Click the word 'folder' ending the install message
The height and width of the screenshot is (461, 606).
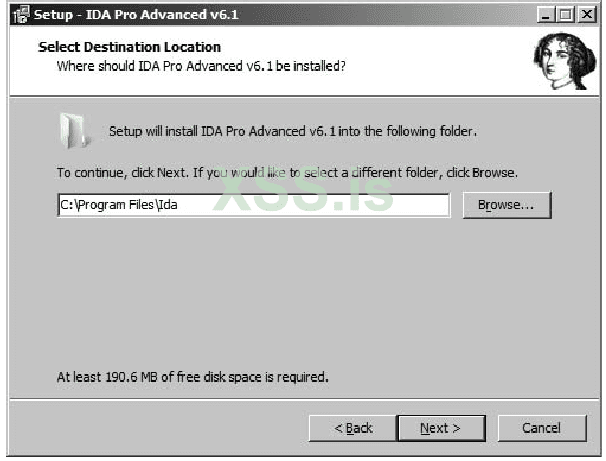[456, 131]
